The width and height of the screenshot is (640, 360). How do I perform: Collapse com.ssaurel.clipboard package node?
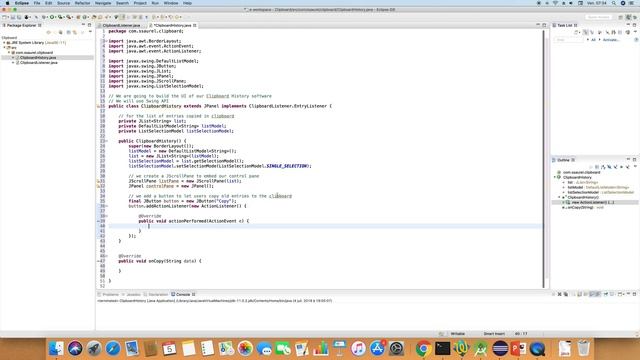pos(9,53)
